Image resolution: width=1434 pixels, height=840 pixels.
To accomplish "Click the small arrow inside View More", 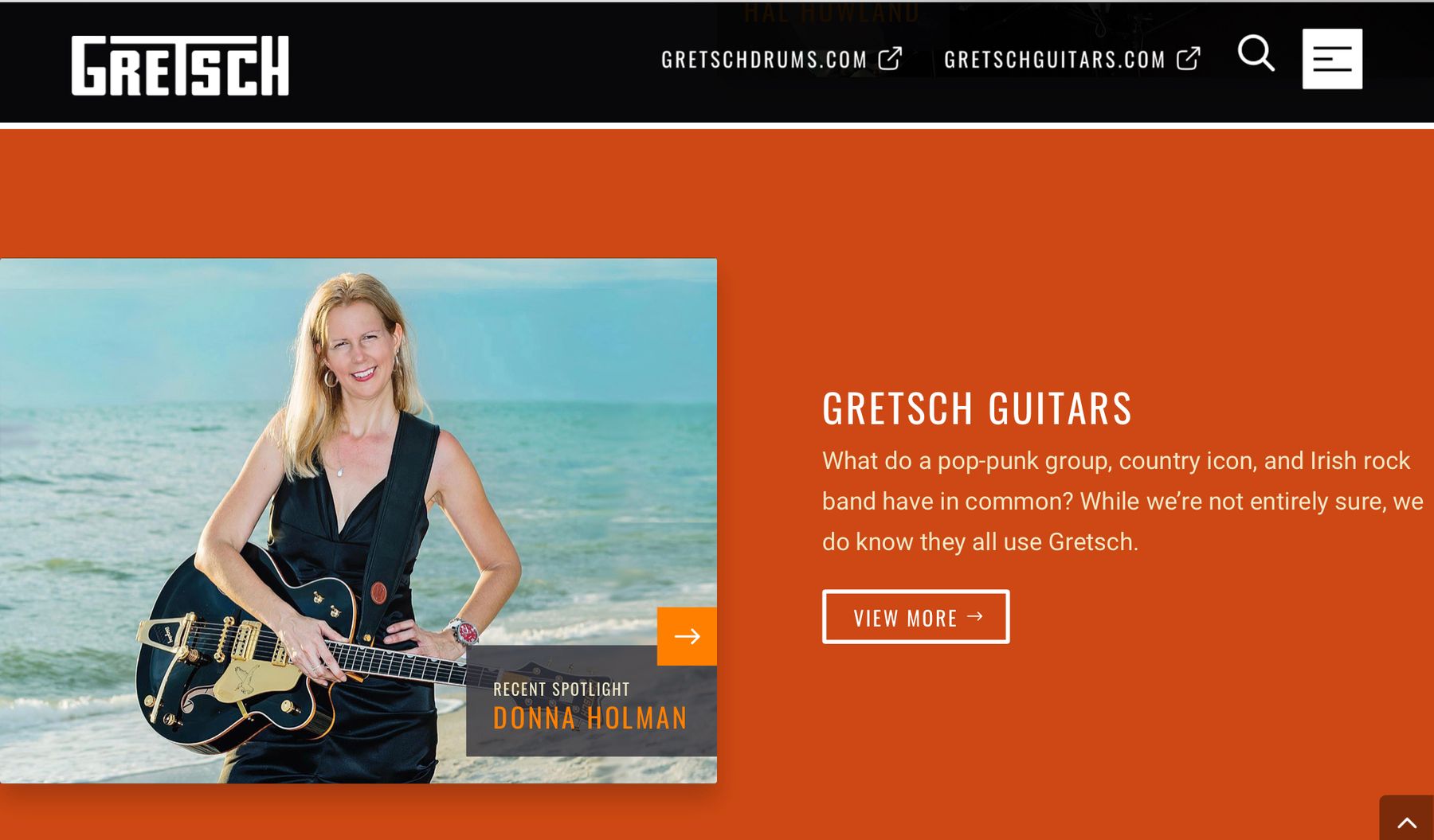I will pos(975,616).
